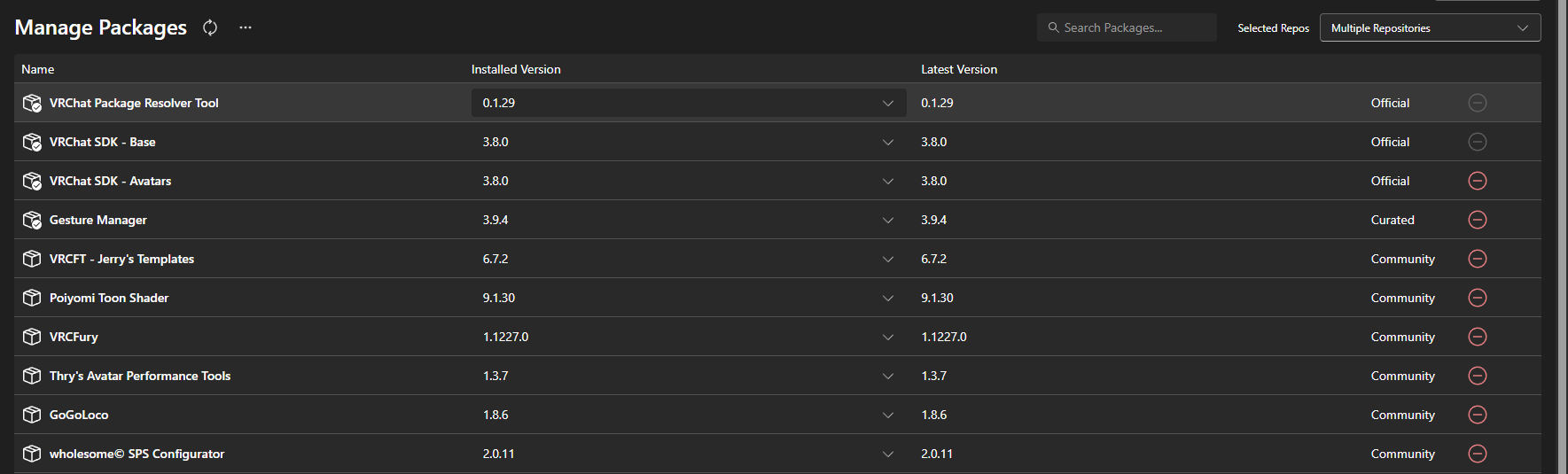Open version dropdown for Thry's Avatar Performance Tools
This screenshot has width=1568, height=474.
click(x=689, y=376)
